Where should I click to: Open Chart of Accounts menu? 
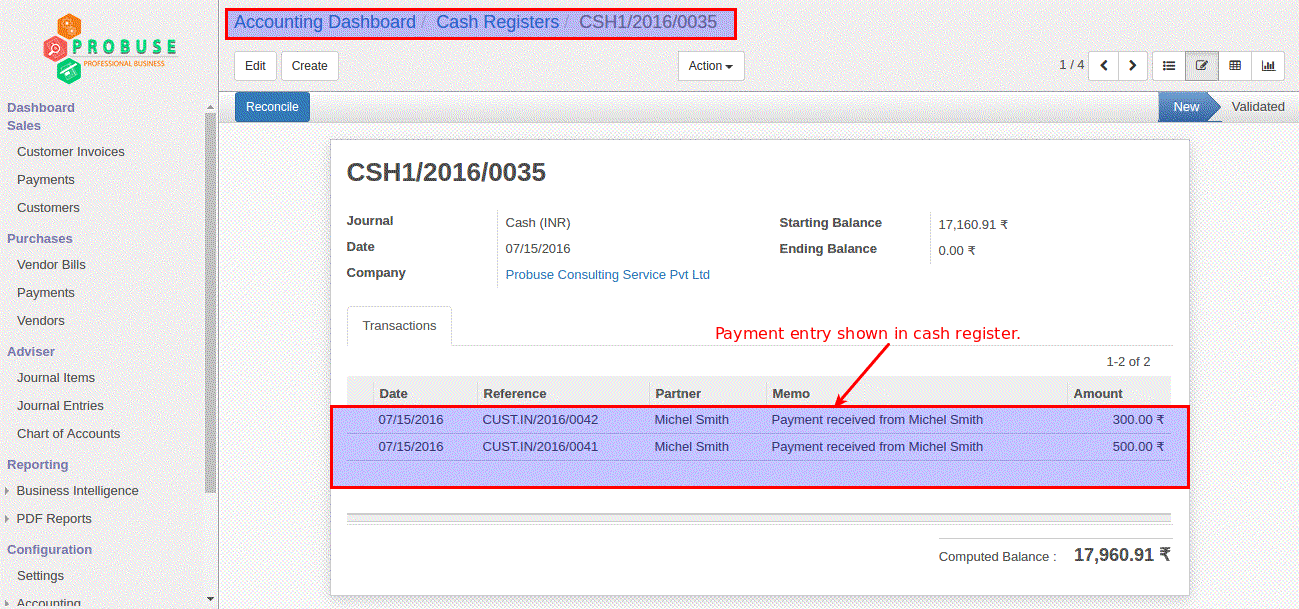click(x=68, y=434)
